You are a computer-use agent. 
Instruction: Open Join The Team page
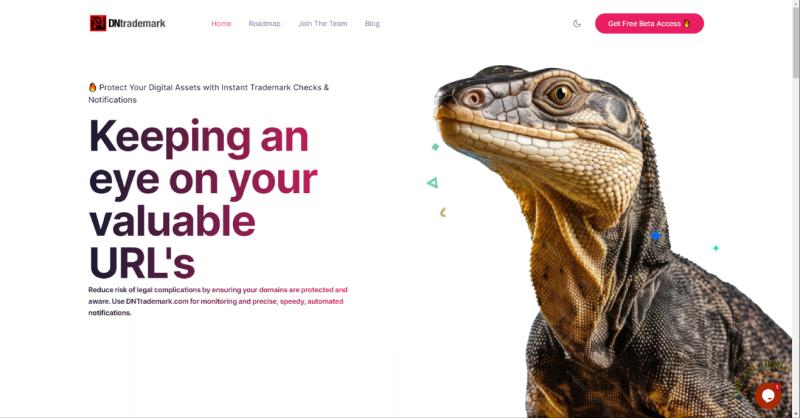(x=322, y=23)
